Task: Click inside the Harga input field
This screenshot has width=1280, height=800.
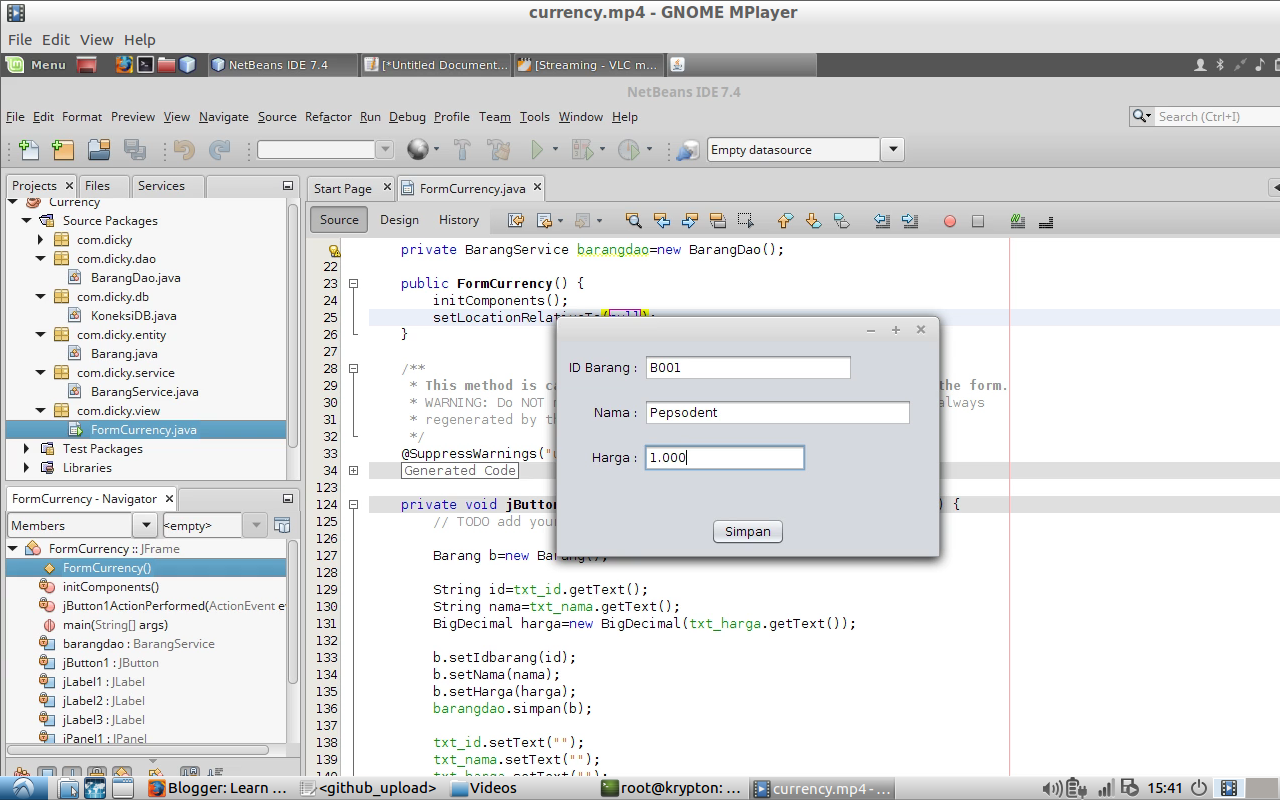Action: click(724, 457)
